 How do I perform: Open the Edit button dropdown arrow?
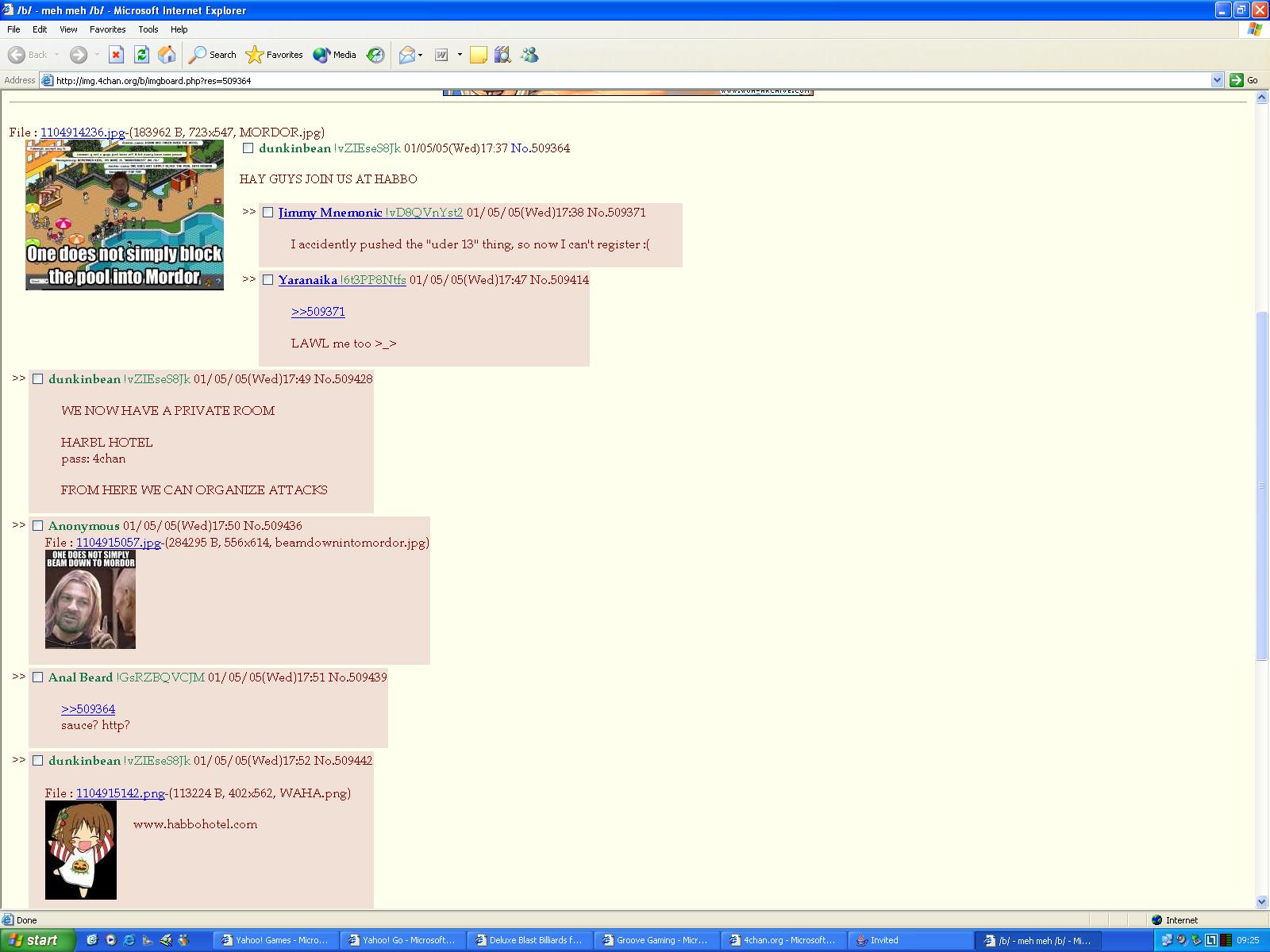click(x=460, y=55)
